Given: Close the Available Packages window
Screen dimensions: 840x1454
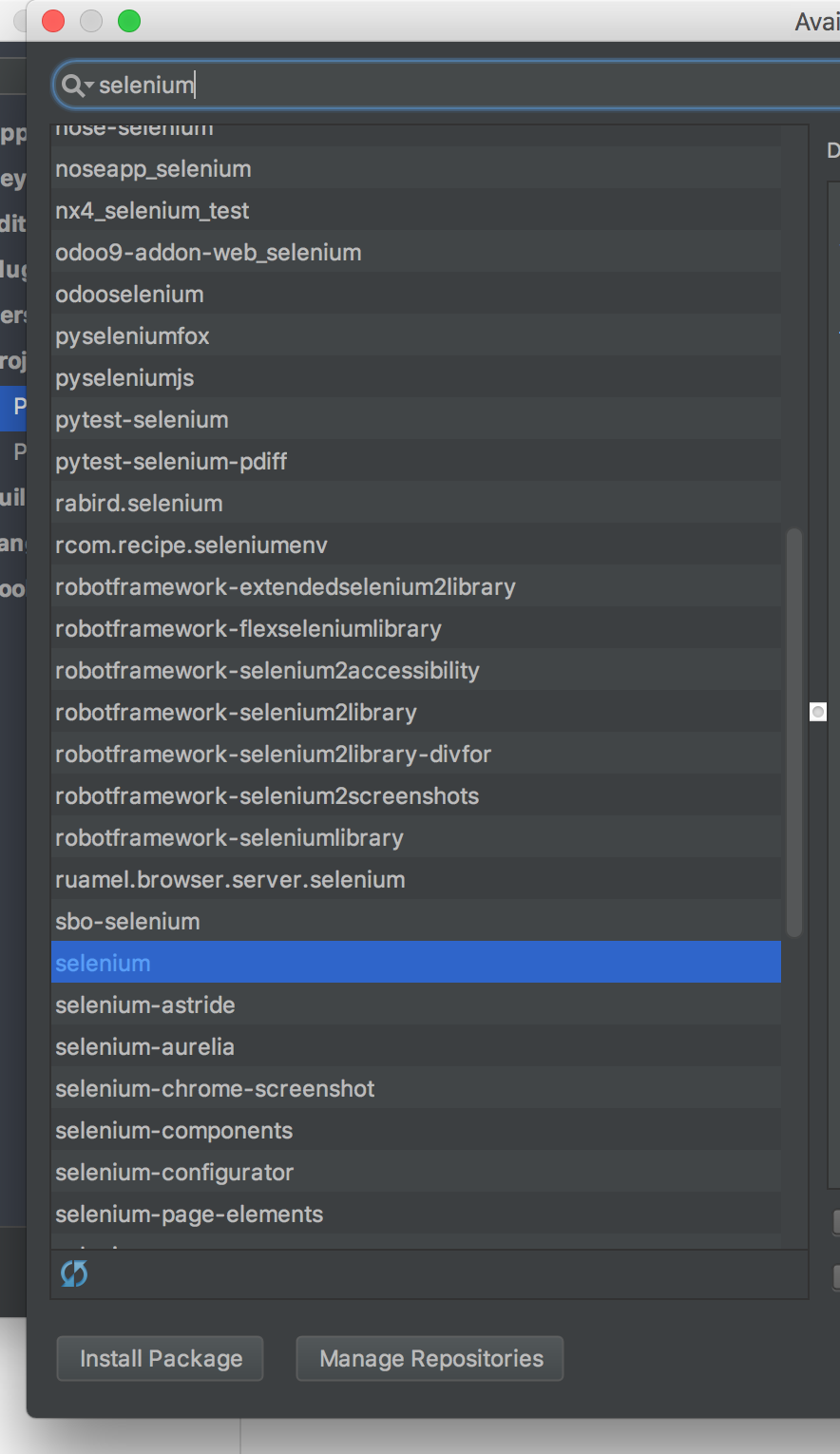Looking at the screenshot, I should pos(53,21).
